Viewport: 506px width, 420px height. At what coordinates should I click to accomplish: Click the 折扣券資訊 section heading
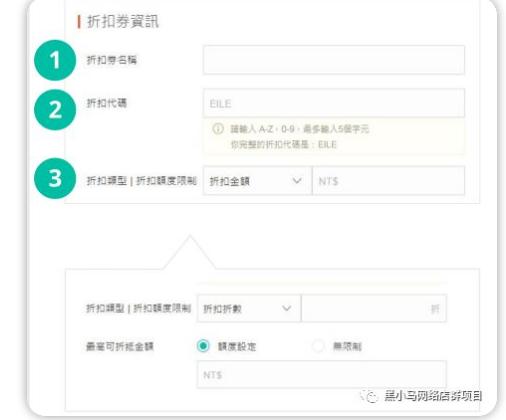(x=123, y=22)
